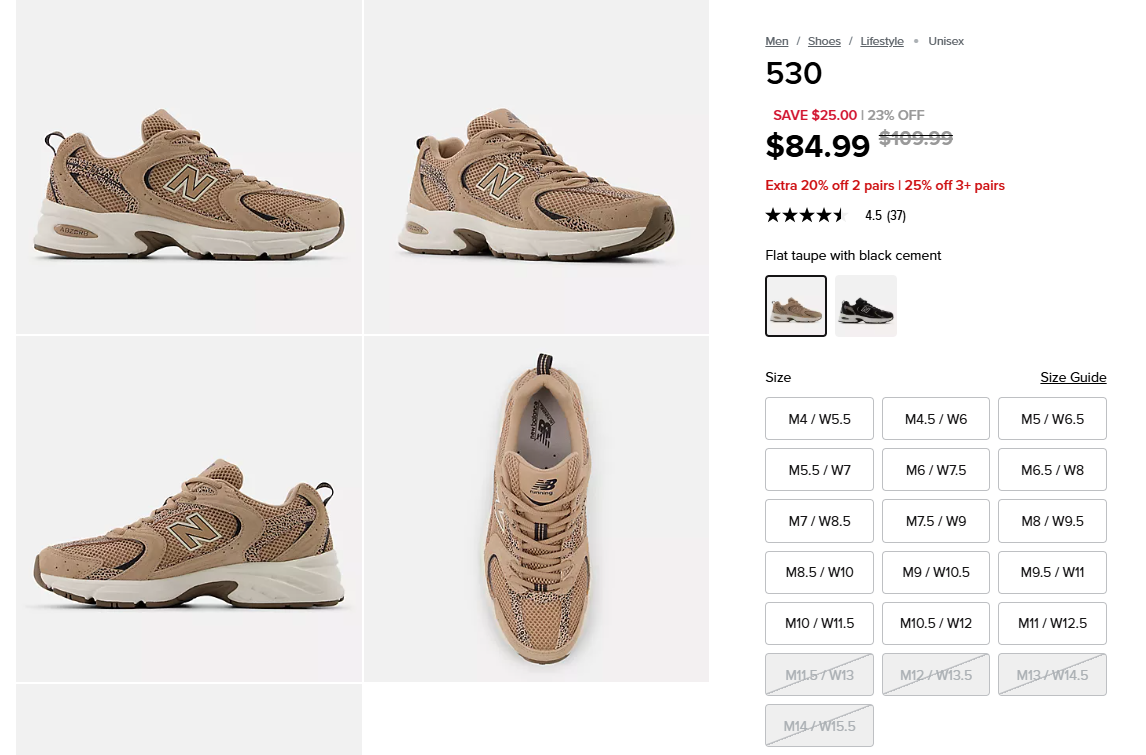Select size M4 / W5.5
The width and height of the screenshot is (1146, 755).
pos(819,419)
